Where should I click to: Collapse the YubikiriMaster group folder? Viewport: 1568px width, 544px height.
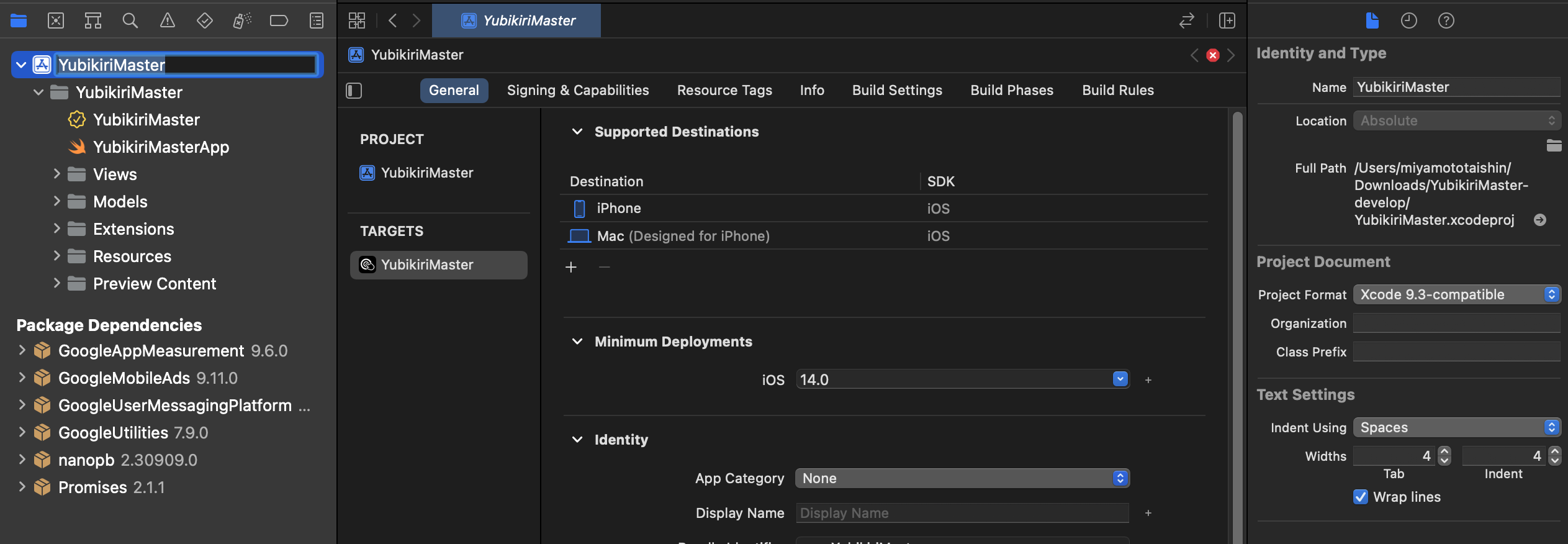[x=38, y=92]
